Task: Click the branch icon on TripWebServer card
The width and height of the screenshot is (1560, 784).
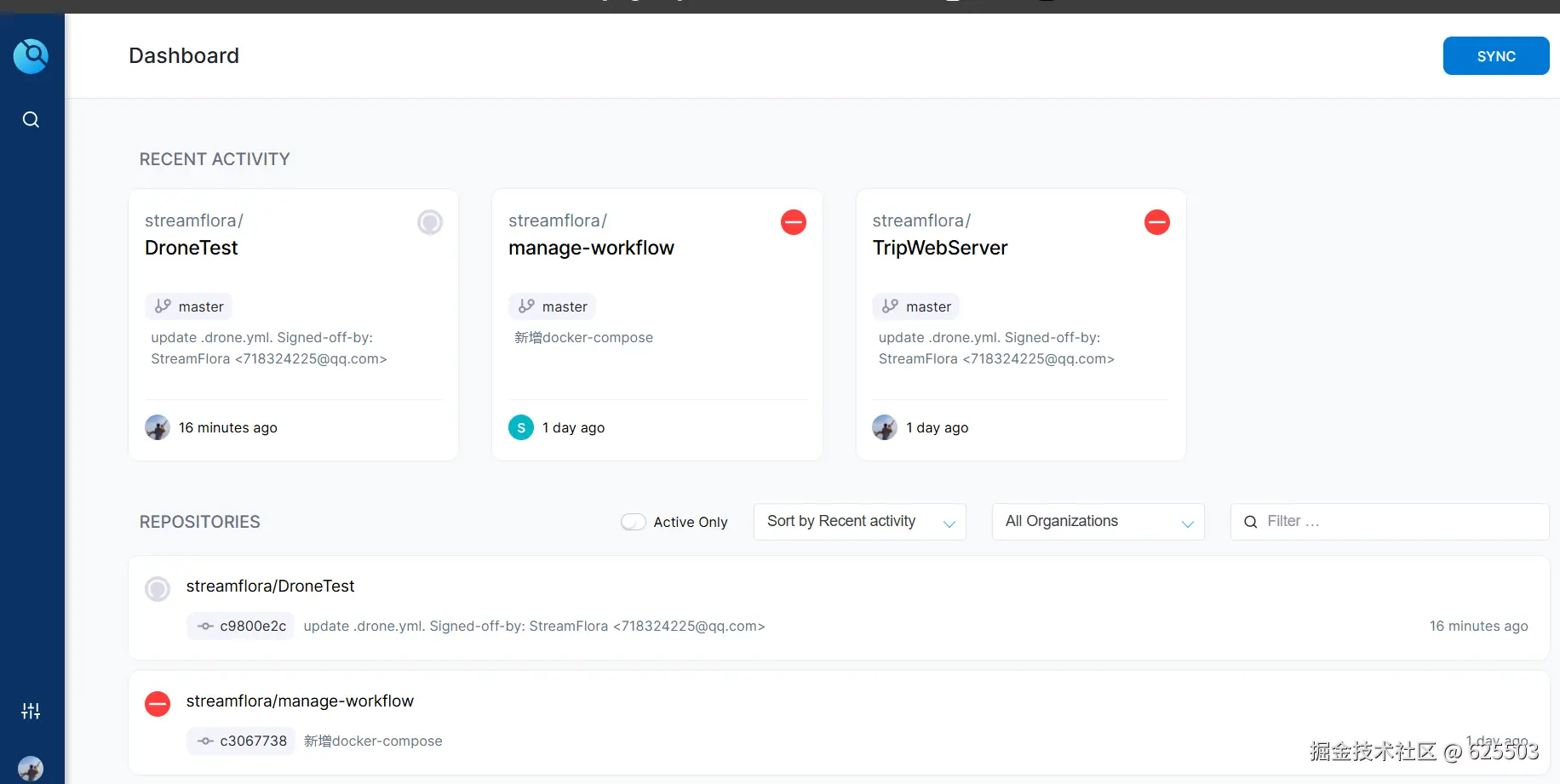Action: coord(890,306)
